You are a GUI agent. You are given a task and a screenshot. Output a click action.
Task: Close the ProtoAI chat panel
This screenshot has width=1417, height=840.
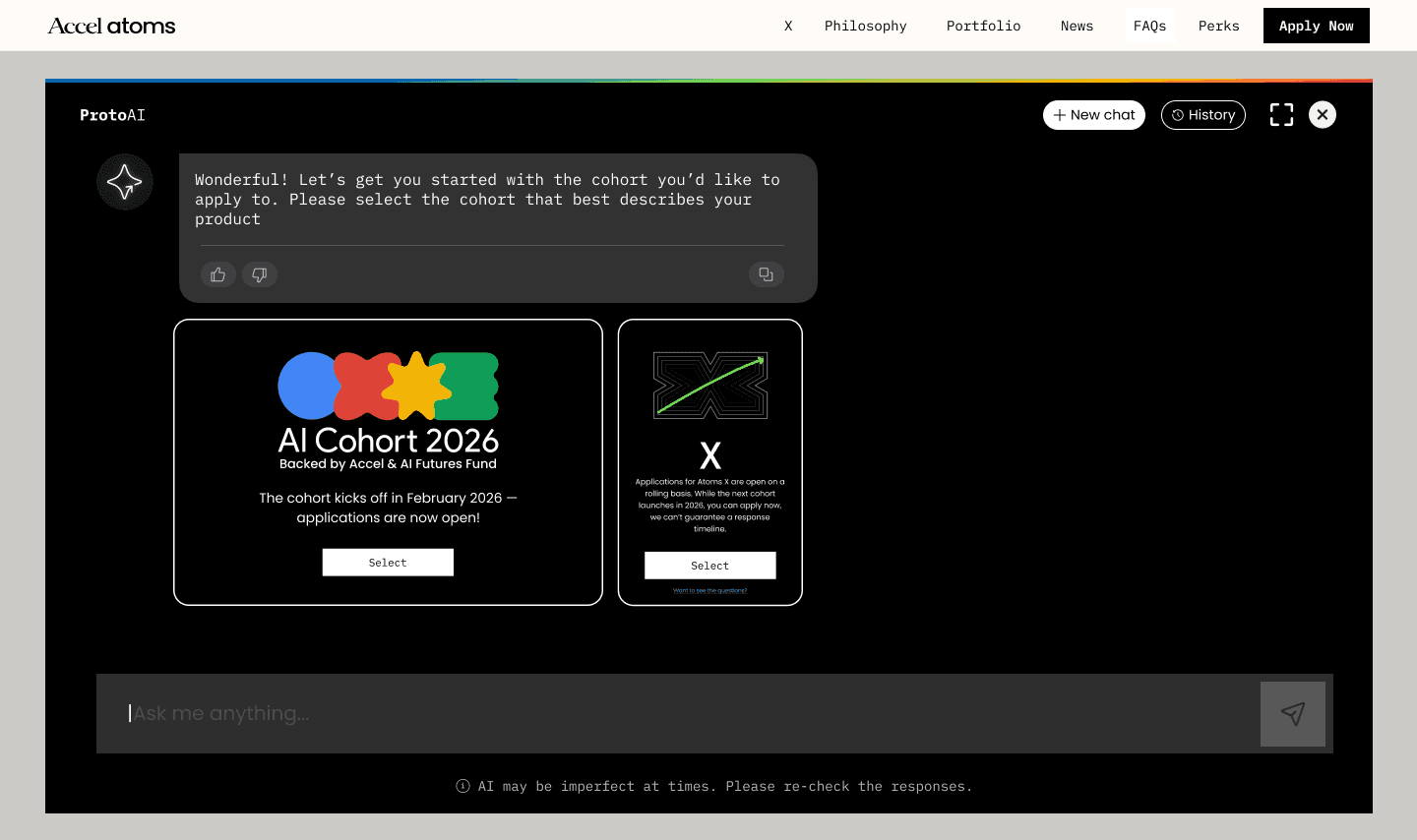click(1323, 115)
